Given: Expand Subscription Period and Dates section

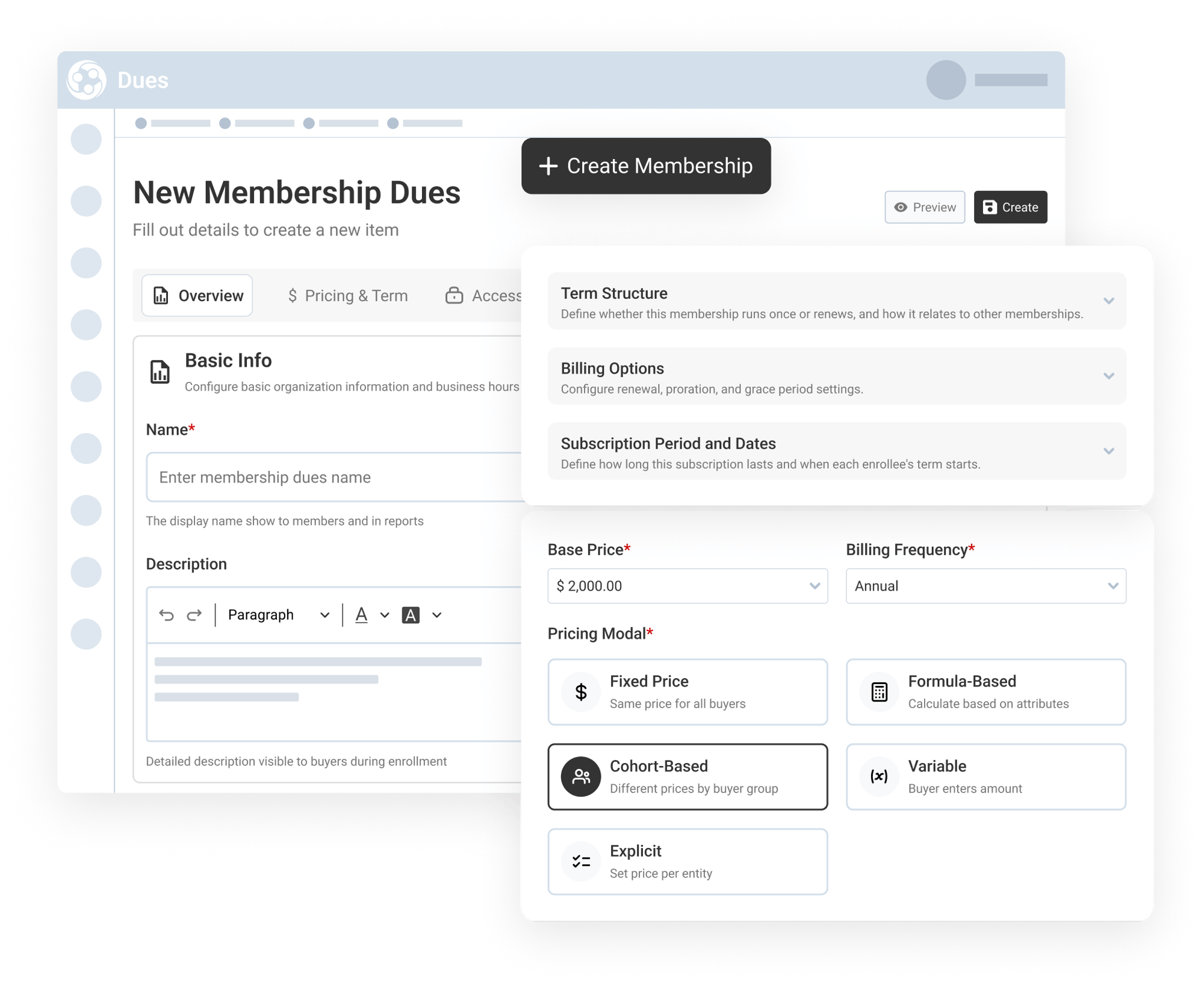Looking at the screenshot, I should point(837,452).
